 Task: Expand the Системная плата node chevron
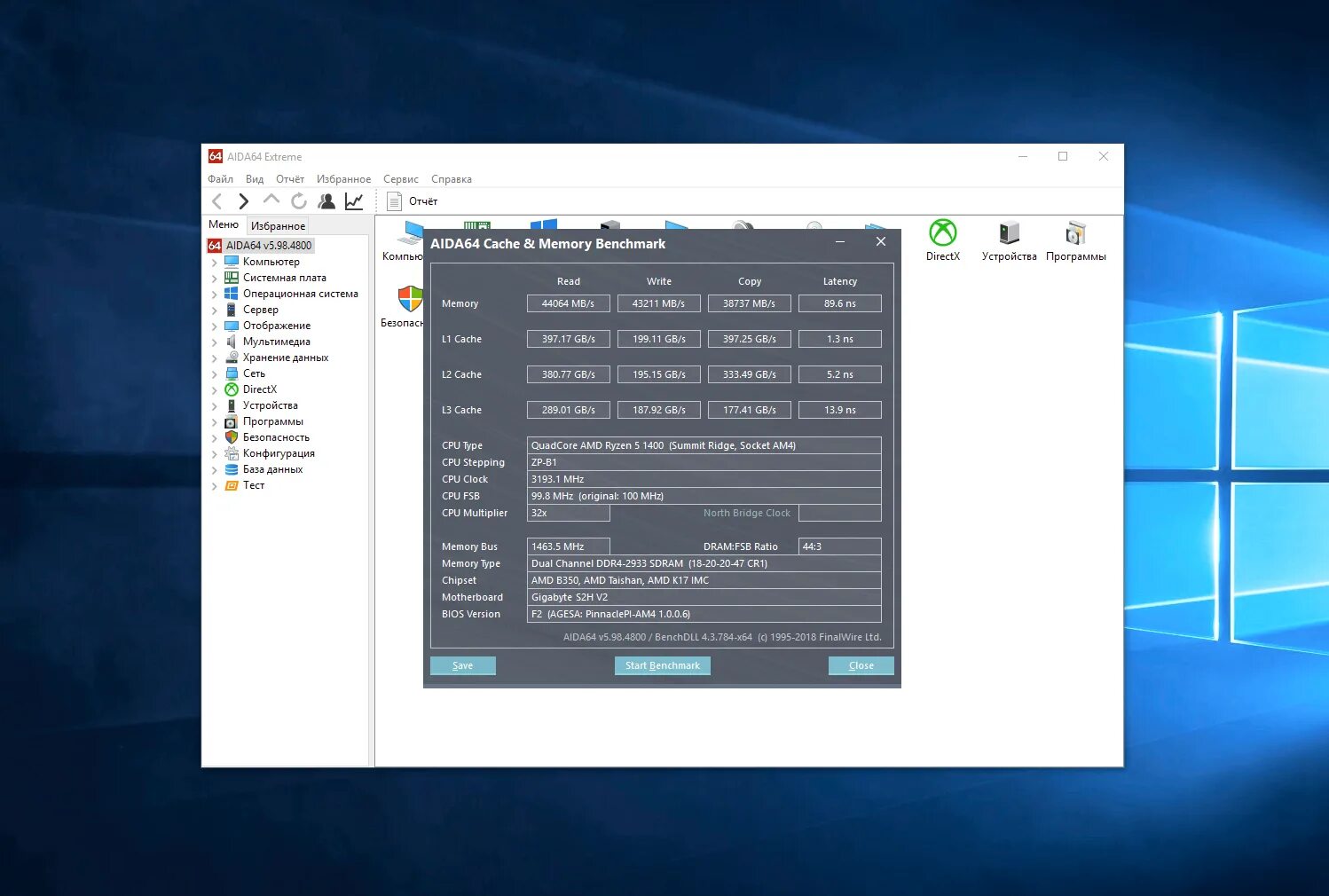point(214,279)
